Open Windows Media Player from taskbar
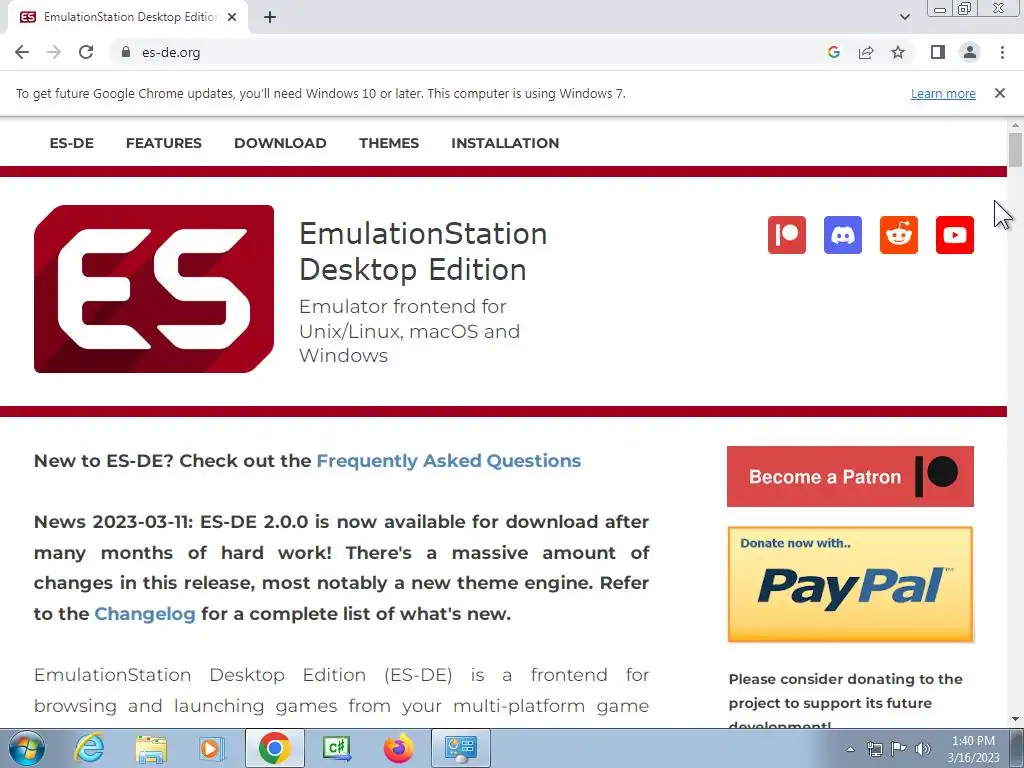This screenshot has width=1024, height=768. tap(211, 748)
